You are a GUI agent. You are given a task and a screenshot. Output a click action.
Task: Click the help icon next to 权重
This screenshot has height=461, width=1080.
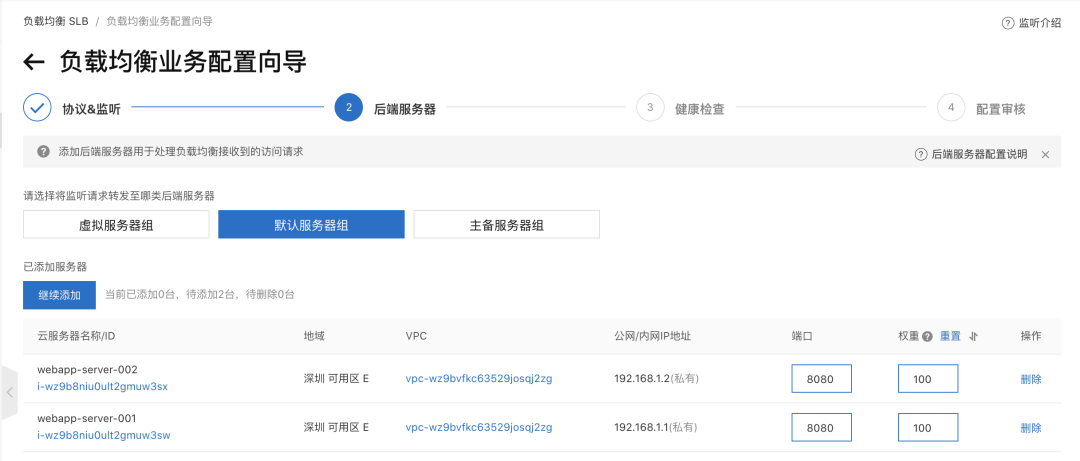point(927,337)
